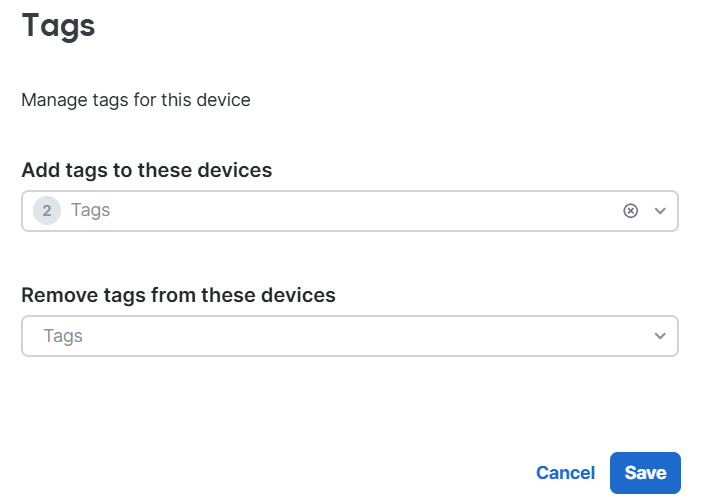701x504 pixels.
Task: Click the Add tags to these devices label
Action: [147, 170]
